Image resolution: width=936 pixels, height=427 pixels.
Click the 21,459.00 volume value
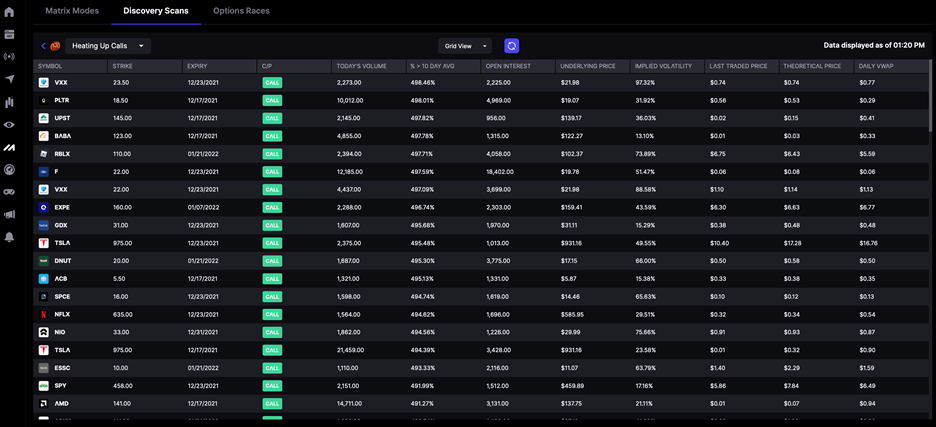(350, 351)
